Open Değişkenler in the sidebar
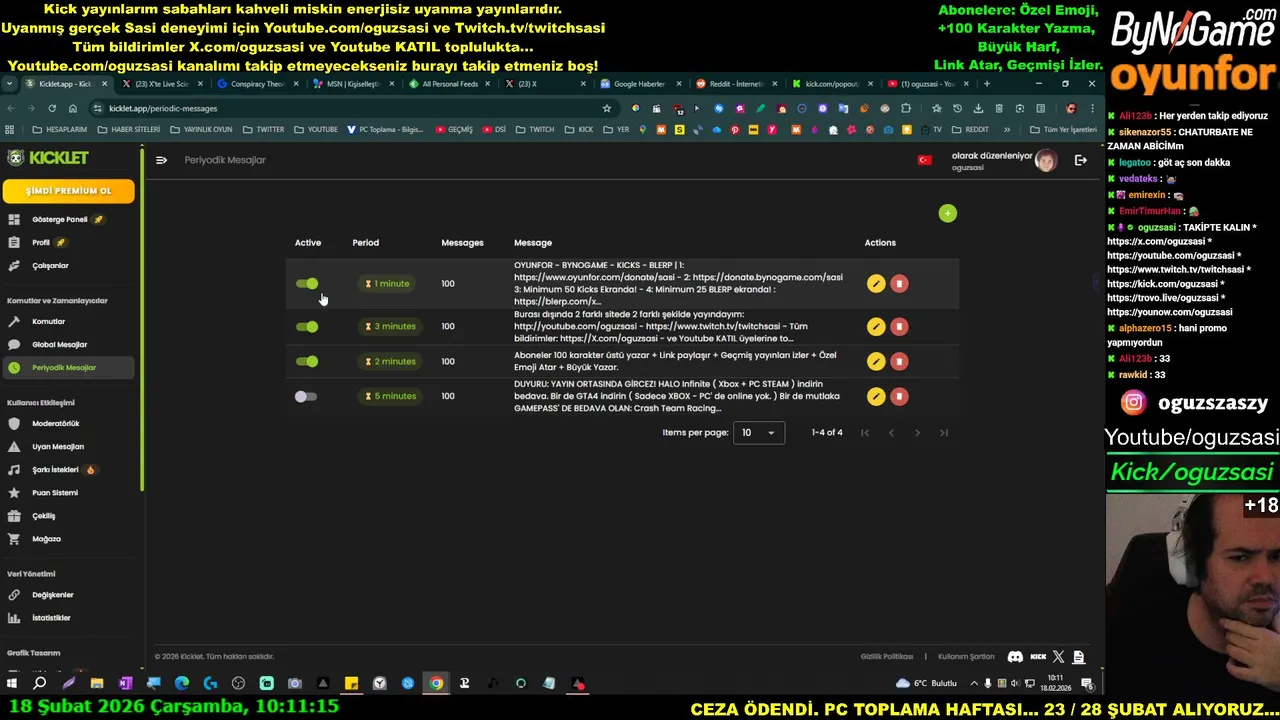Image resolution: width=1280 pixels, height=720 pixels. click(x=68, y=595)
